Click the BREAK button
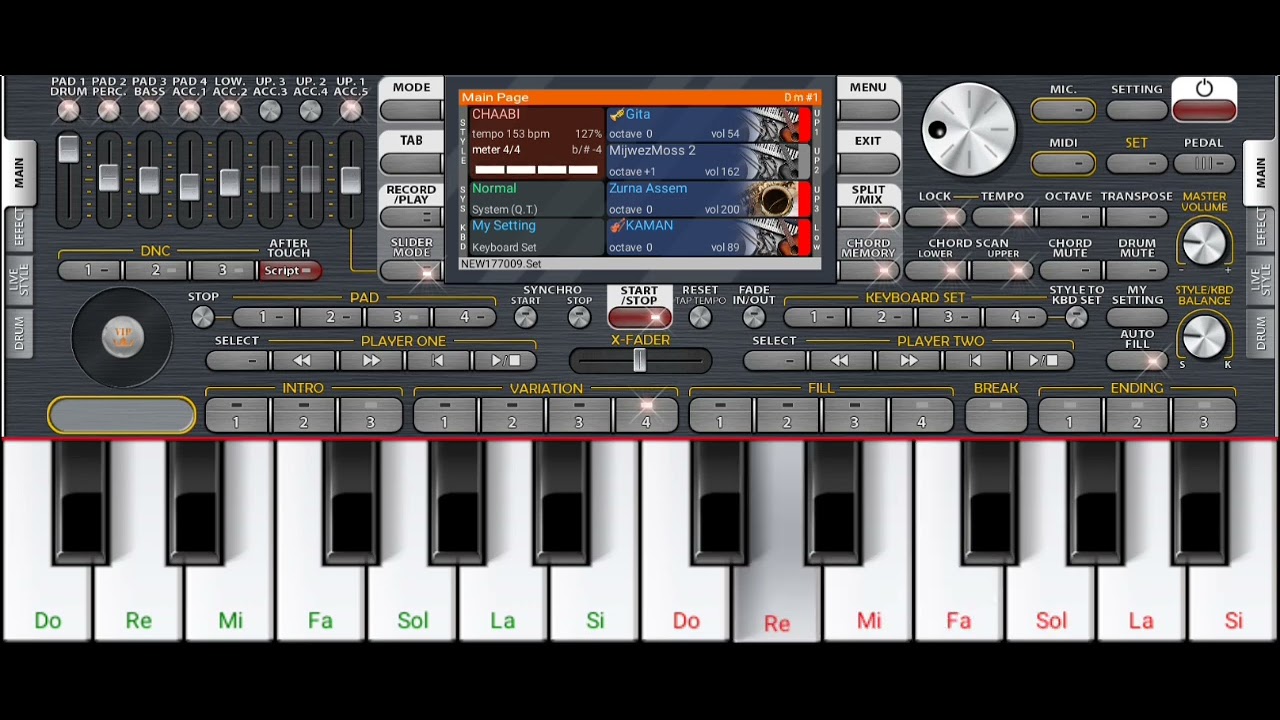This screenshot has height=720, width=1280. click(996, 414)
